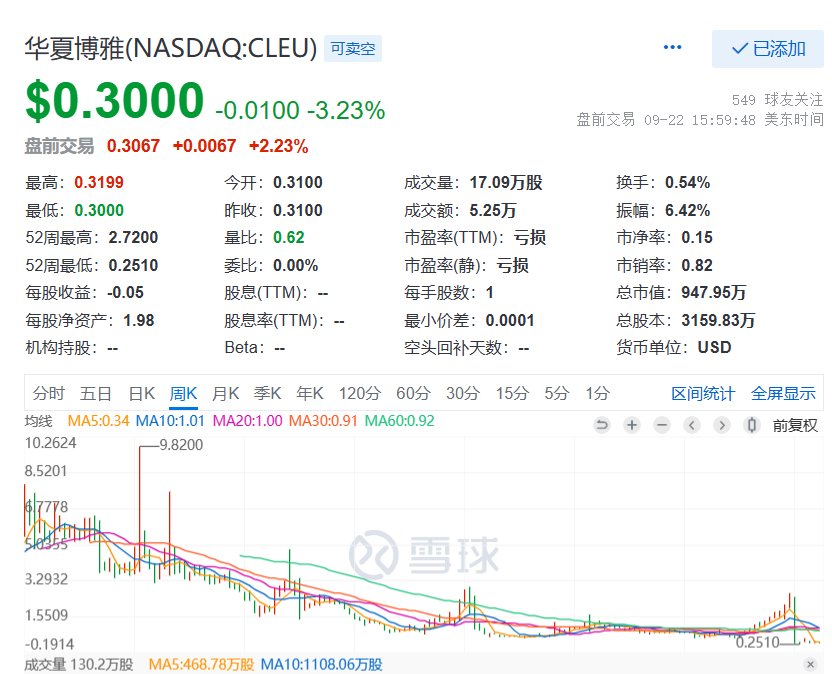The width and height of the screenshot is (832, 674).
Task: Switch to the 60分 interval tab
Action: click(x=413, y=393)
